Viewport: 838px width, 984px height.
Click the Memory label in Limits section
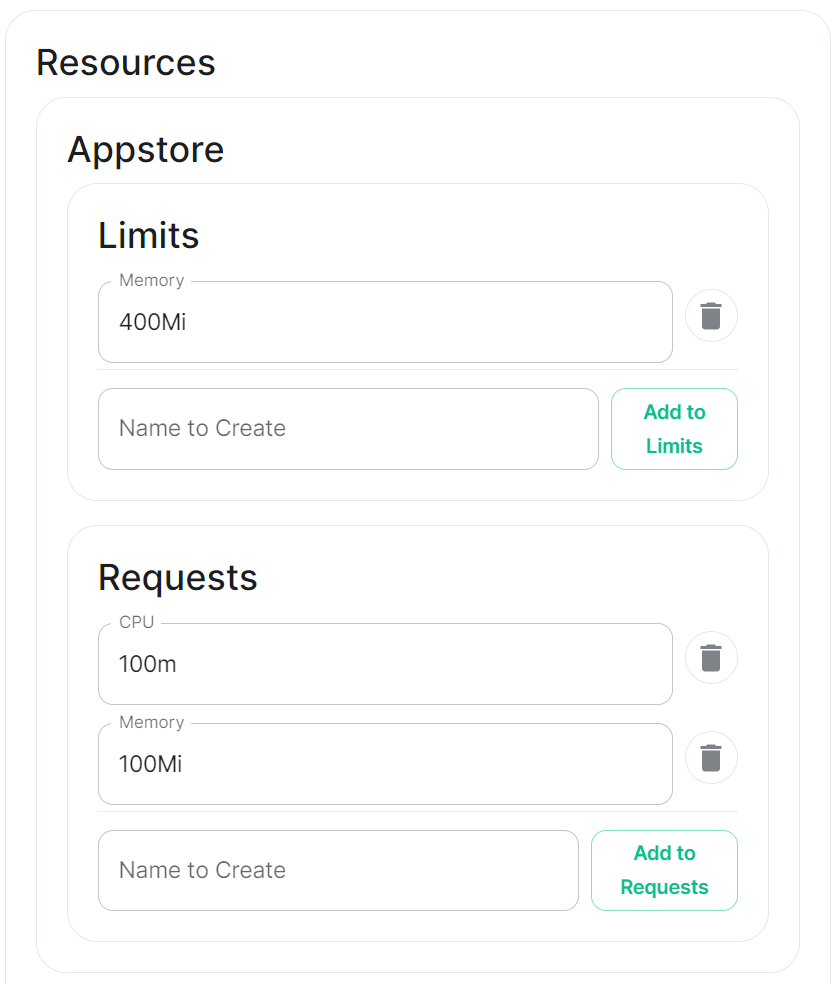click(x=152, y=281)
